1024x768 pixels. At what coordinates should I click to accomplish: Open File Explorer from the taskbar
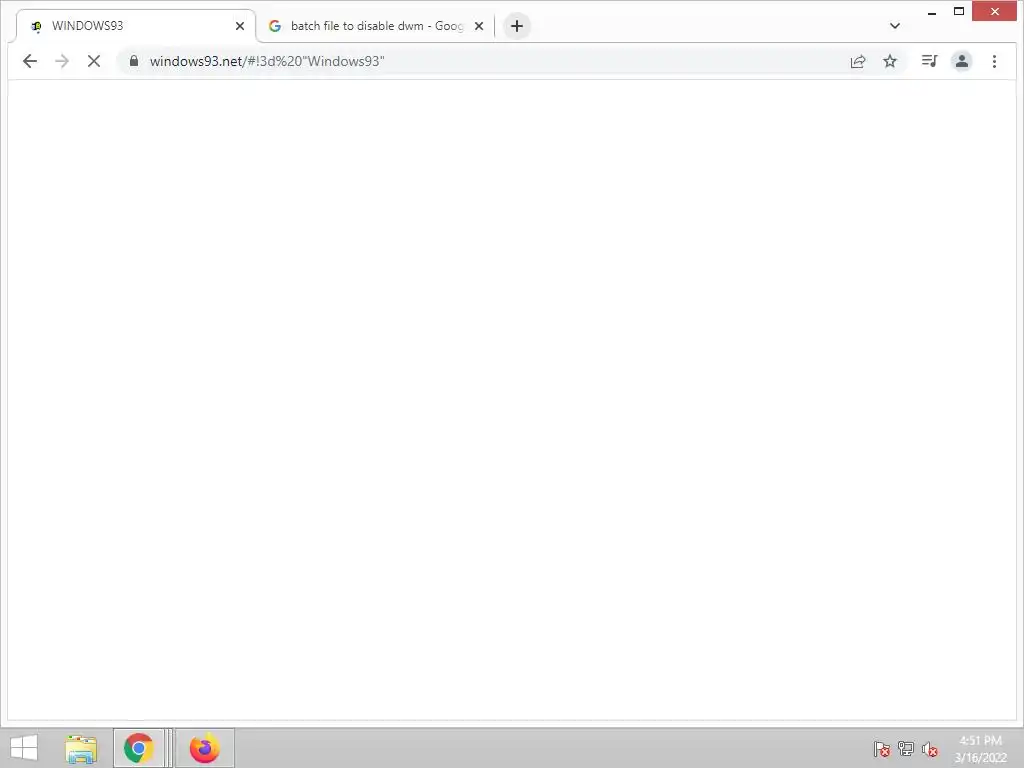pyautogui.click(x=81, y=748)
